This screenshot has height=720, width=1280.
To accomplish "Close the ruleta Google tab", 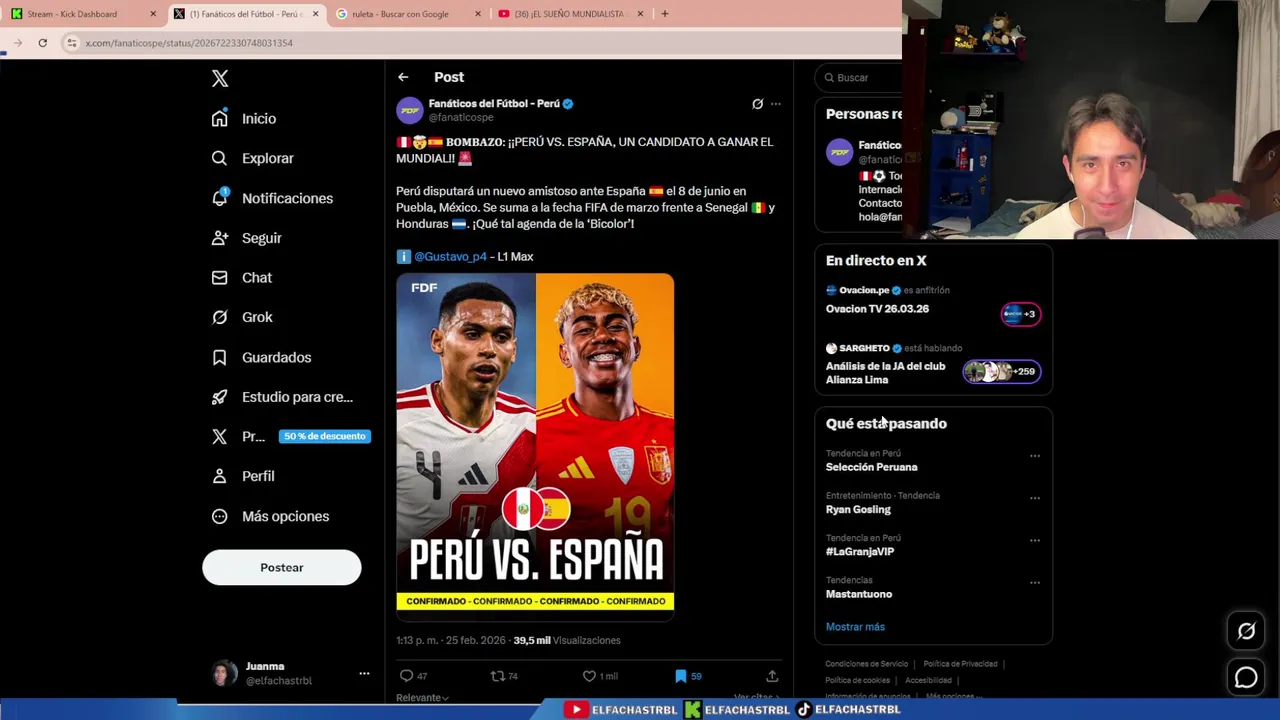I will coord(478,14).
